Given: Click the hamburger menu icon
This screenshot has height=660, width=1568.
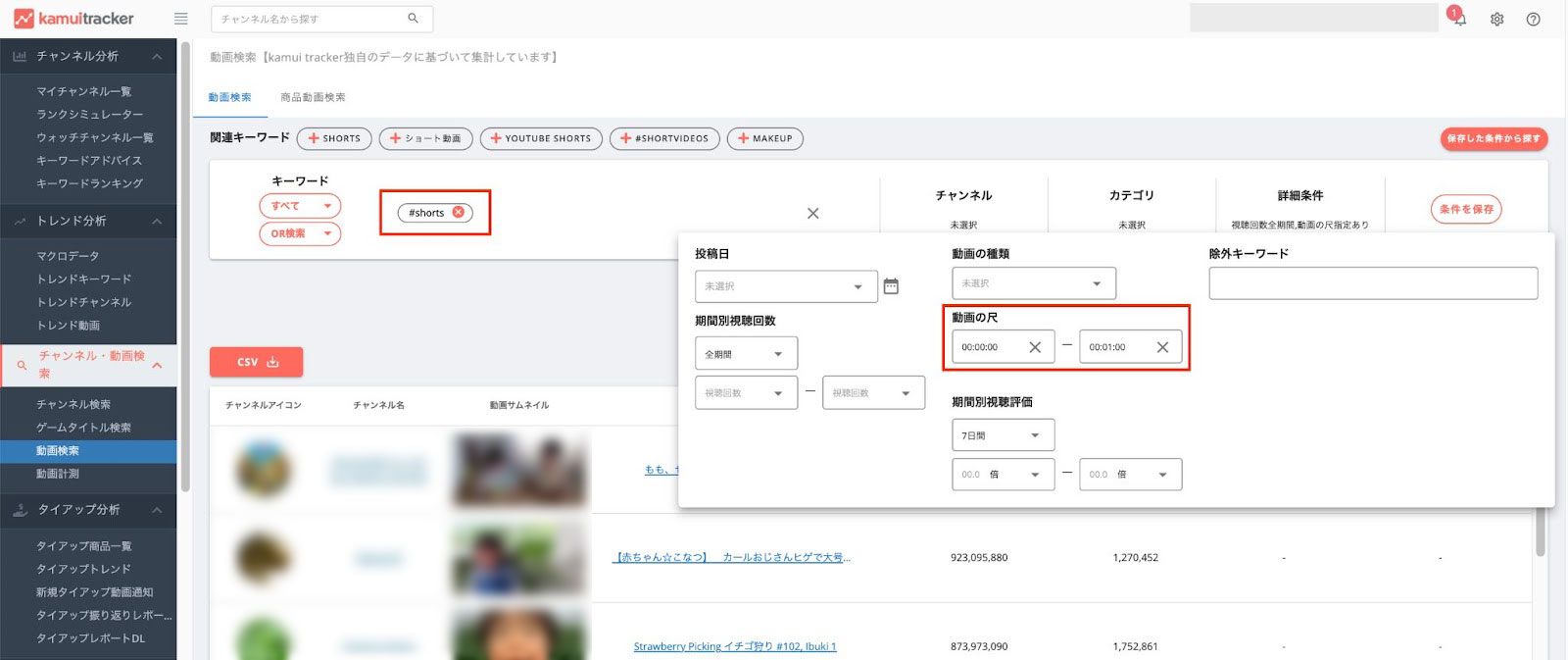Looking at the screenshot, I should [x=180, y=19].
